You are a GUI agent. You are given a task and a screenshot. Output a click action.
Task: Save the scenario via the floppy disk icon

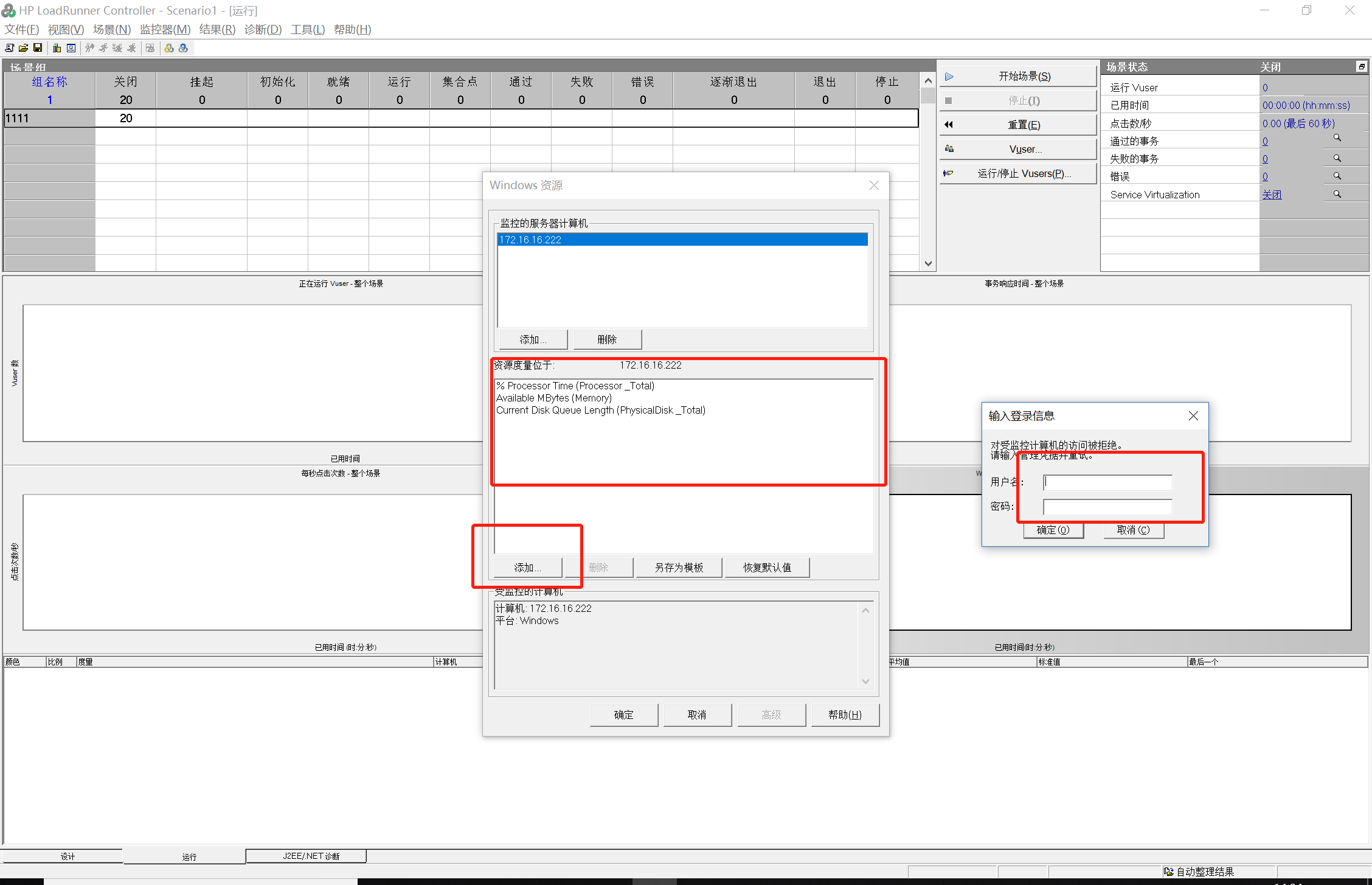[x=38, y=48]
